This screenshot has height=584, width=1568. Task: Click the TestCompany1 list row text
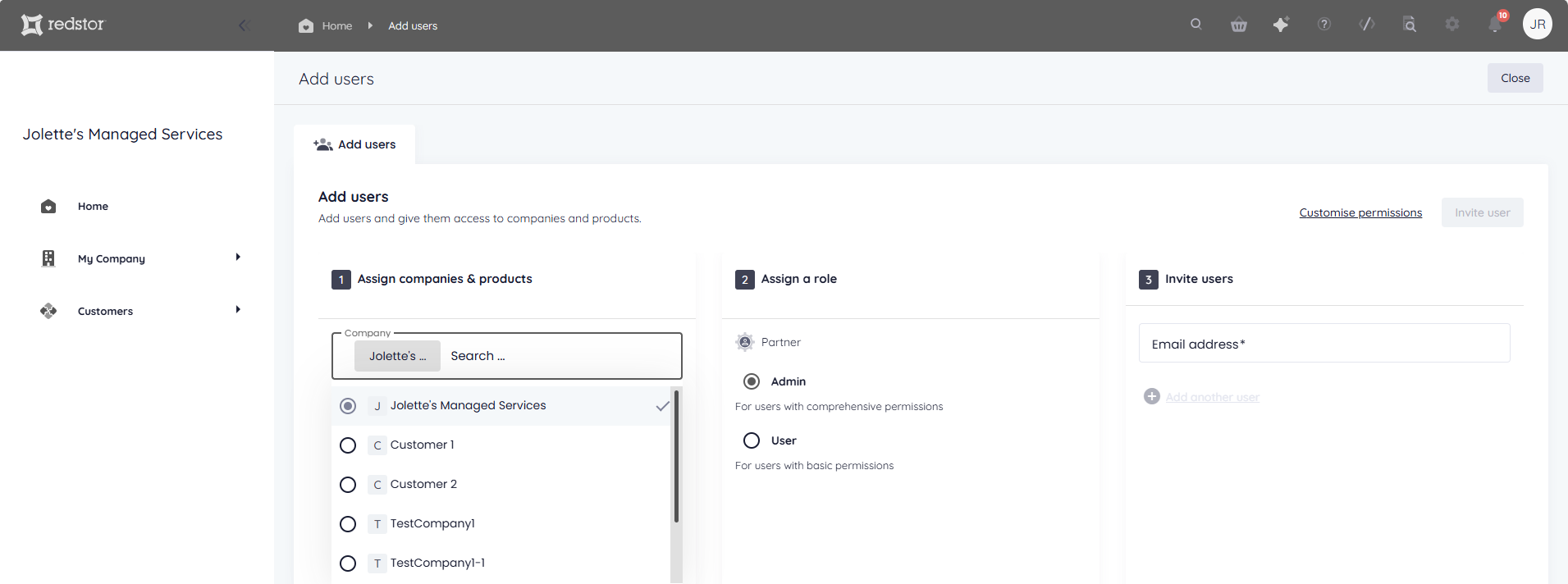432,523
